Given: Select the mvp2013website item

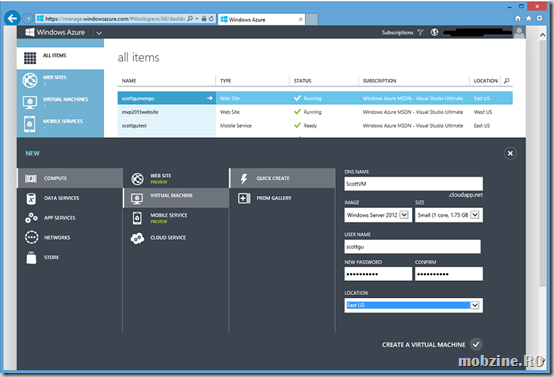Looking at the screenshot, I should (140, 112).
